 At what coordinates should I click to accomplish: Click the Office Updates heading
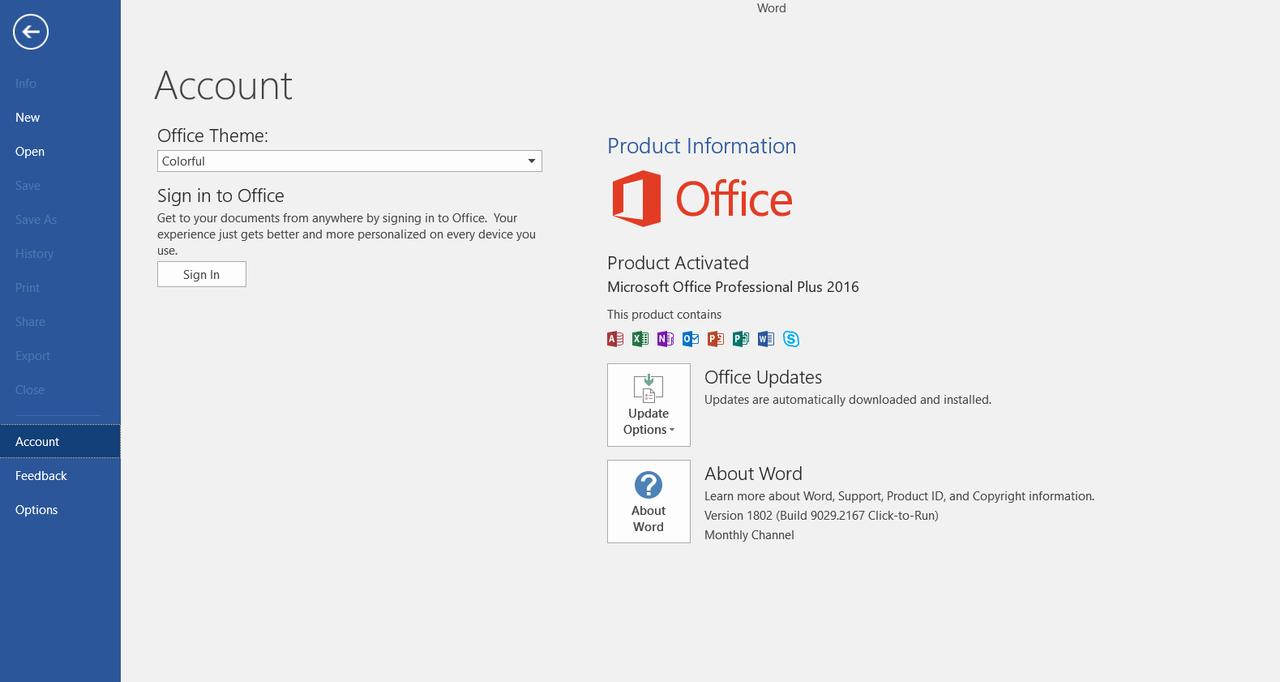coord(763,377)
